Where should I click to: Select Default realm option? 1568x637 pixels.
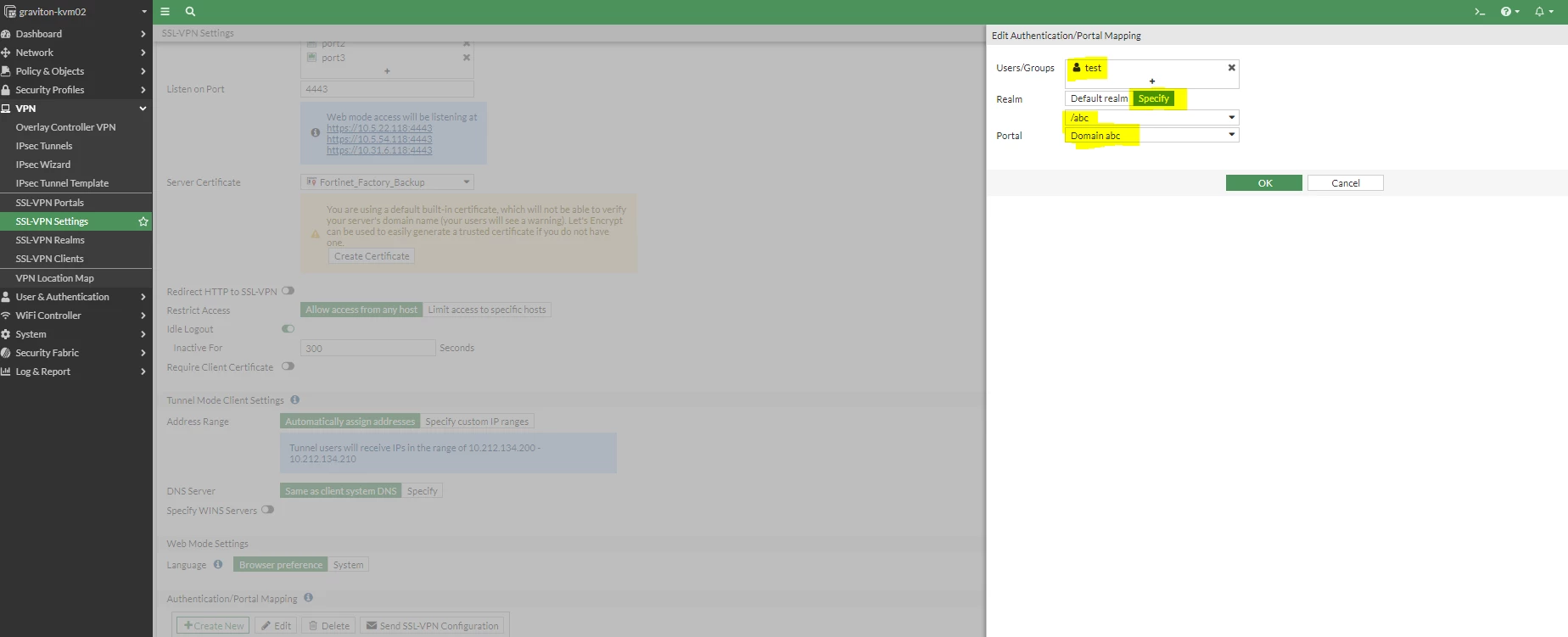pos(1099,98)
